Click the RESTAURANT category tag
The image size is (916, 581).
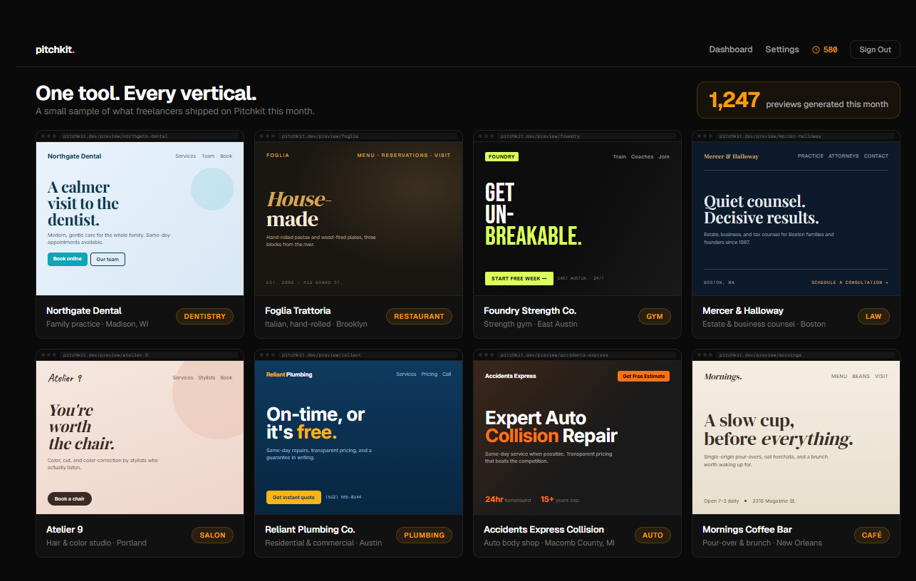pyautogui.click(x=419, y=316)
